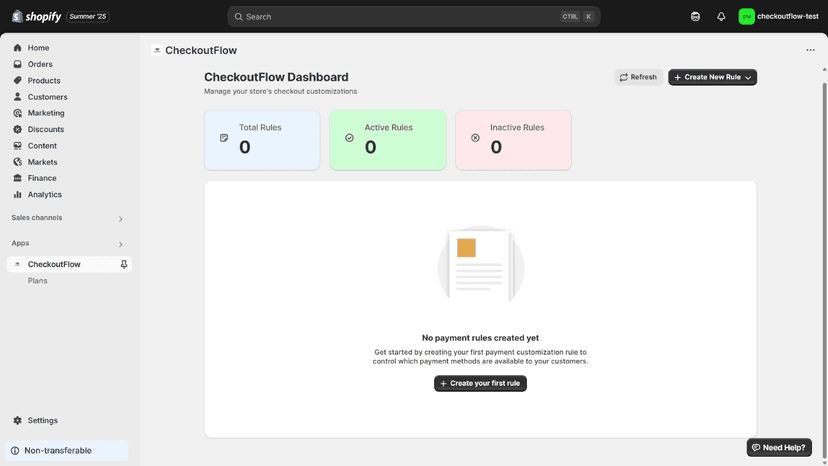This screenshot has height=466, width=828.
Task: Open the Summer '25 edition badge
Action: [x=88, y=16]
